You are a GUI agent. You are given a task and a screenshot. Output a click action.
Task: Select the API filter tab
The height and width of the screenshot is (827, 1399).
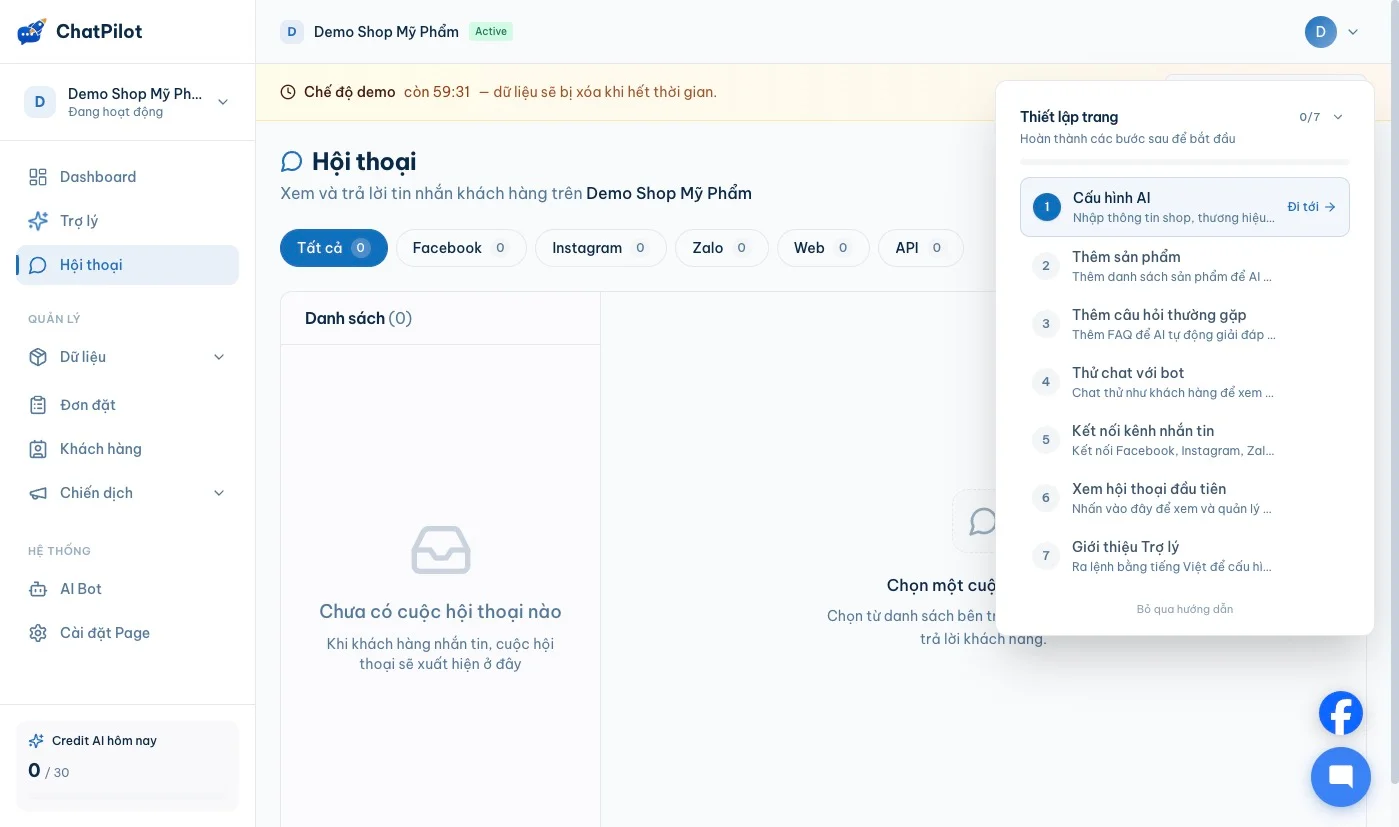[921, 248]
